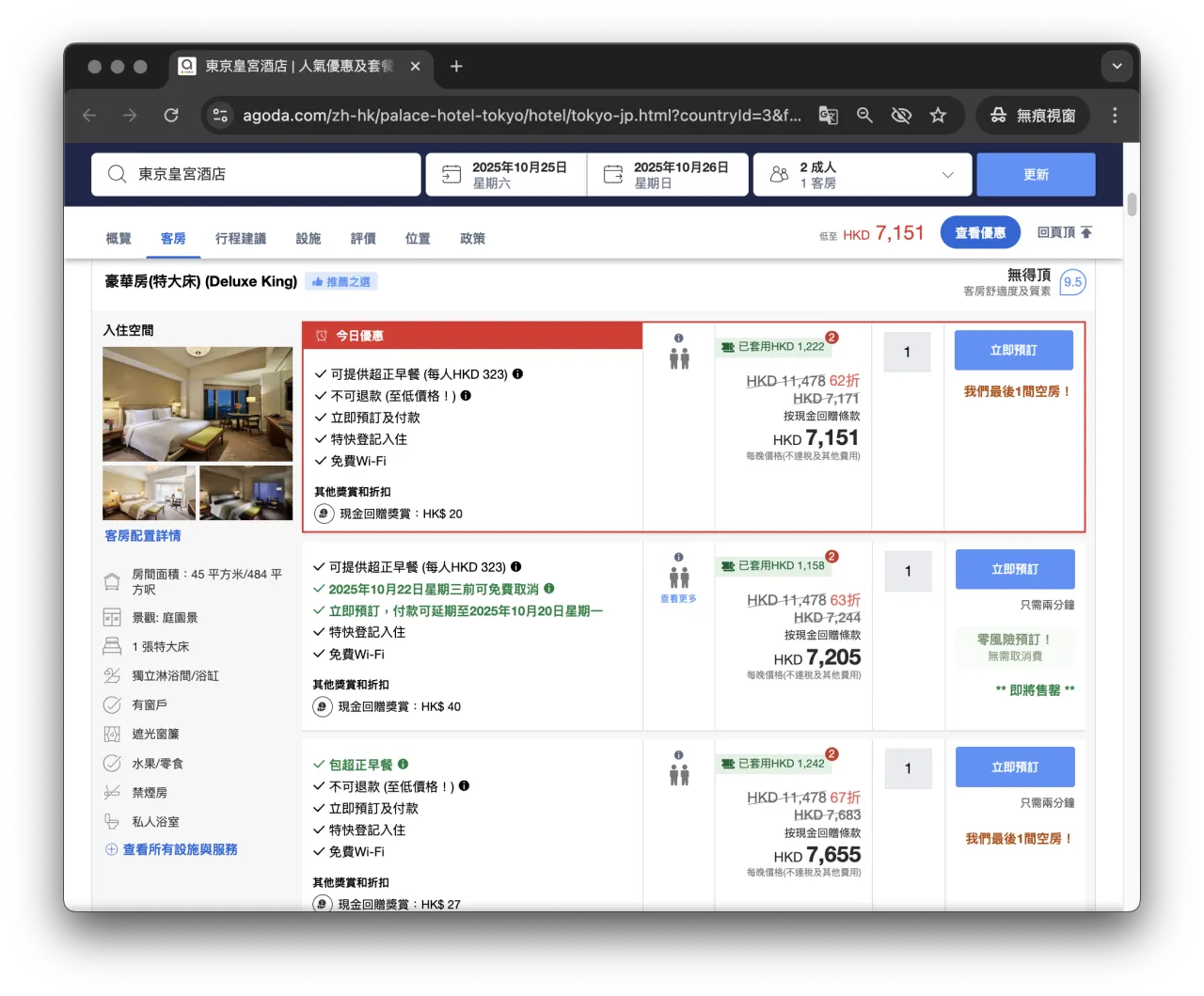
Task: Click the Google Translate icon in the address bar
Action: [x=828, y=115]
